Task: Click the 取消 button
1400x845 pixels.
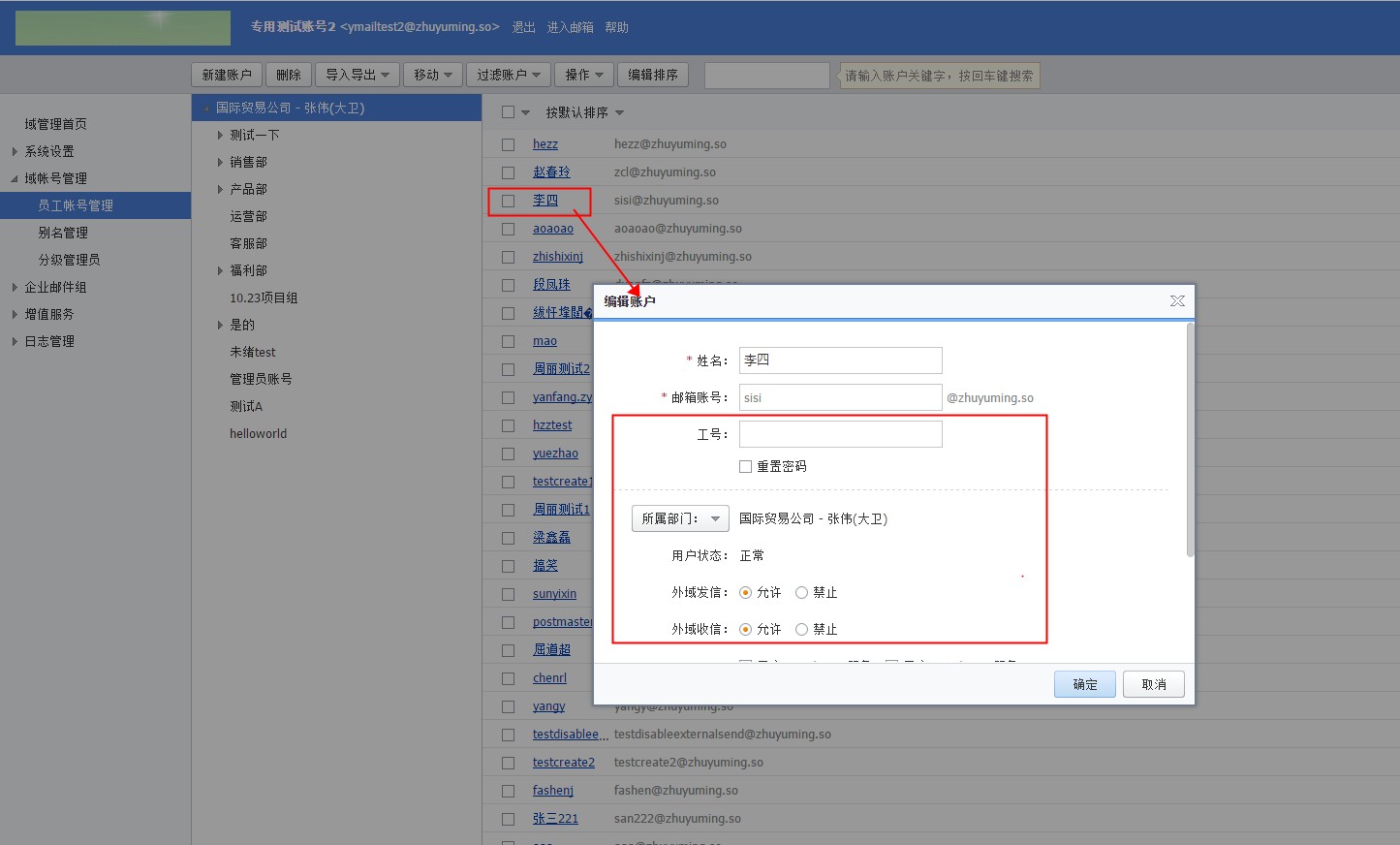Action: click(1153, 684)
